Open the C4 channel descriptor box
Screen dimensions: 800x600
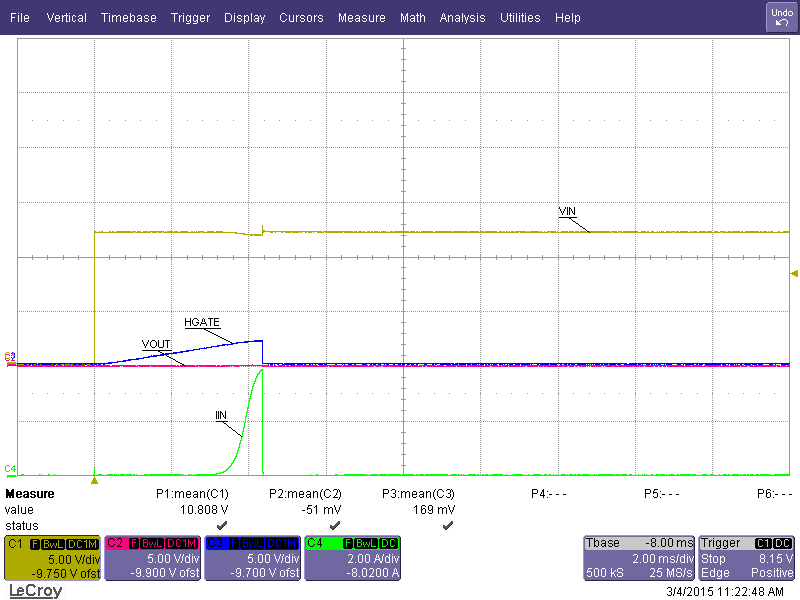[x=352, y=558]
